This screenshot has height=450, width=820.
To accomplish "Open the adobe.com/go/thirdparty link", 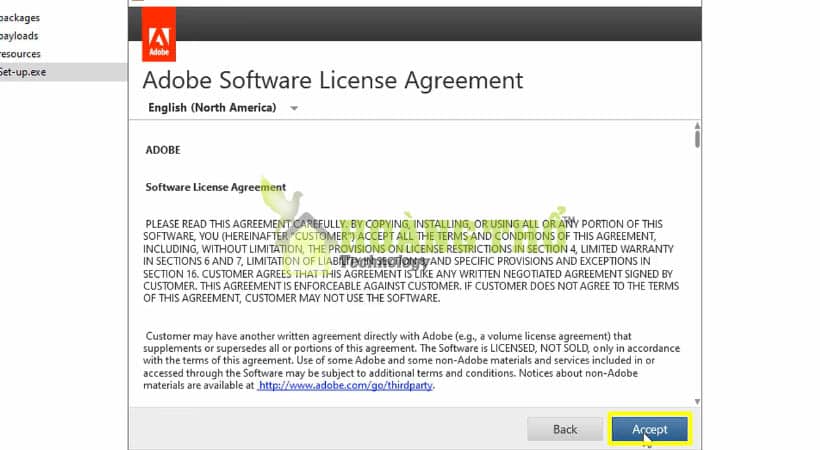I will click(x=345, y=385).
